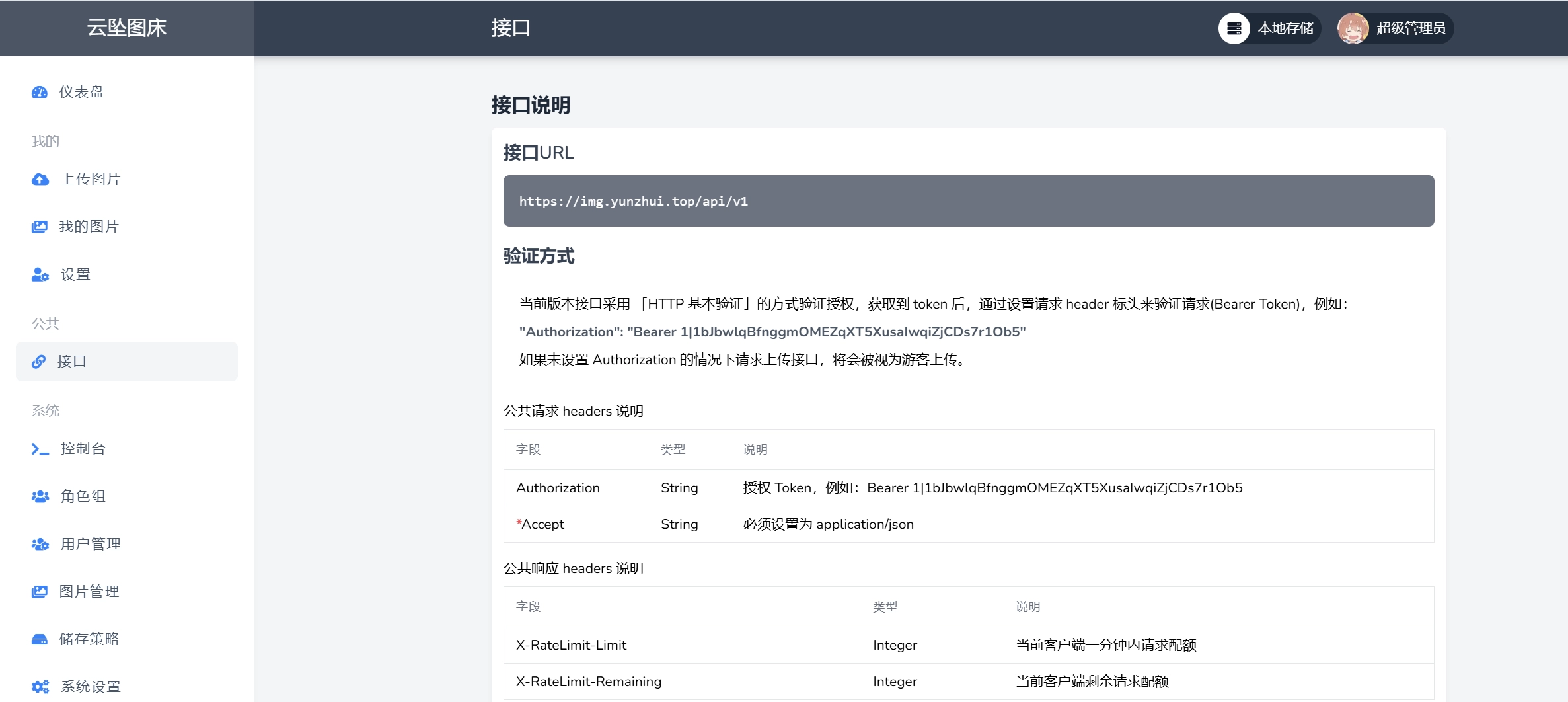The image size is (1568, 702).
Task: Click the user management icon
Action: point(40,544)
